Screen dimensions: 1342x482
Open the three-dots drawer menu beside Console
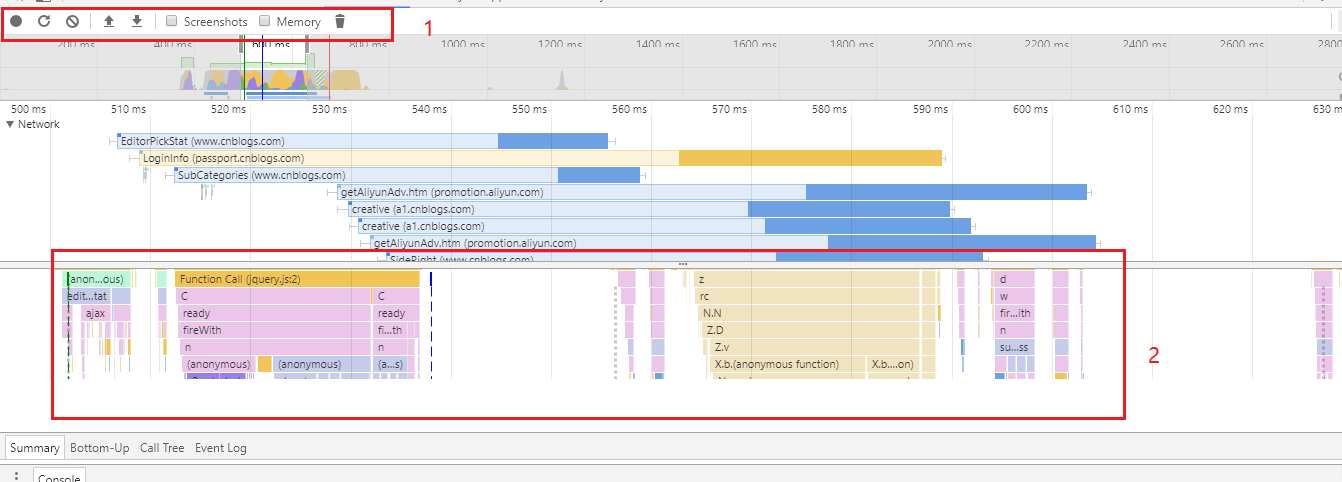[x=15, y=476]
